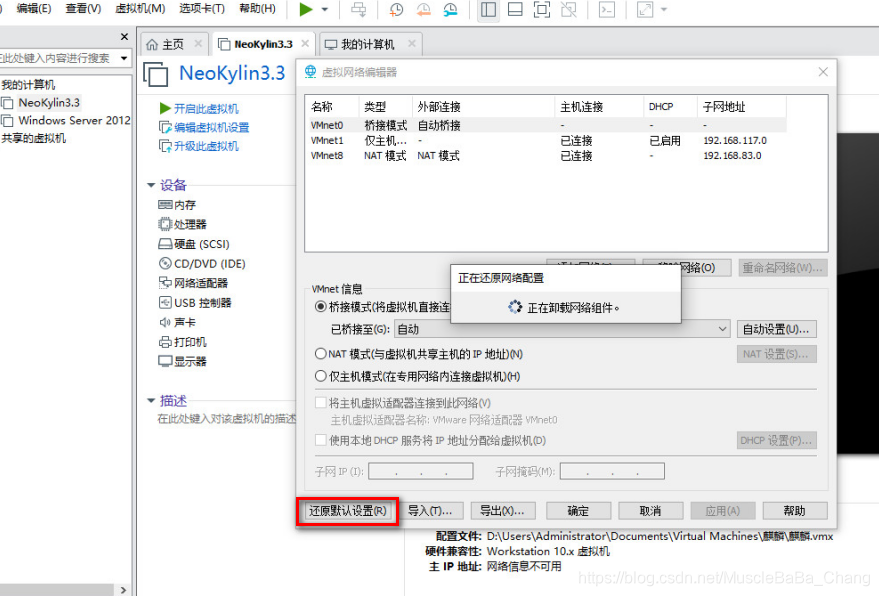Click the 显示器 display device icon

pyautogui.click(x=165, y=361)
